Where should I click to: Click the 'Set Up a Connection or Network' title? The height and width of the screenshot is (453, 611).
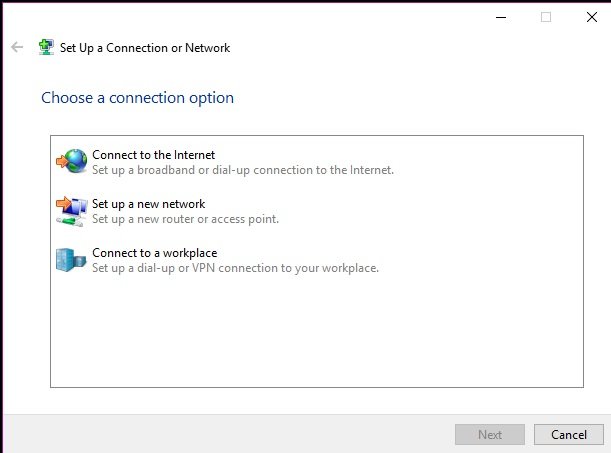click(x=145, y=48)
